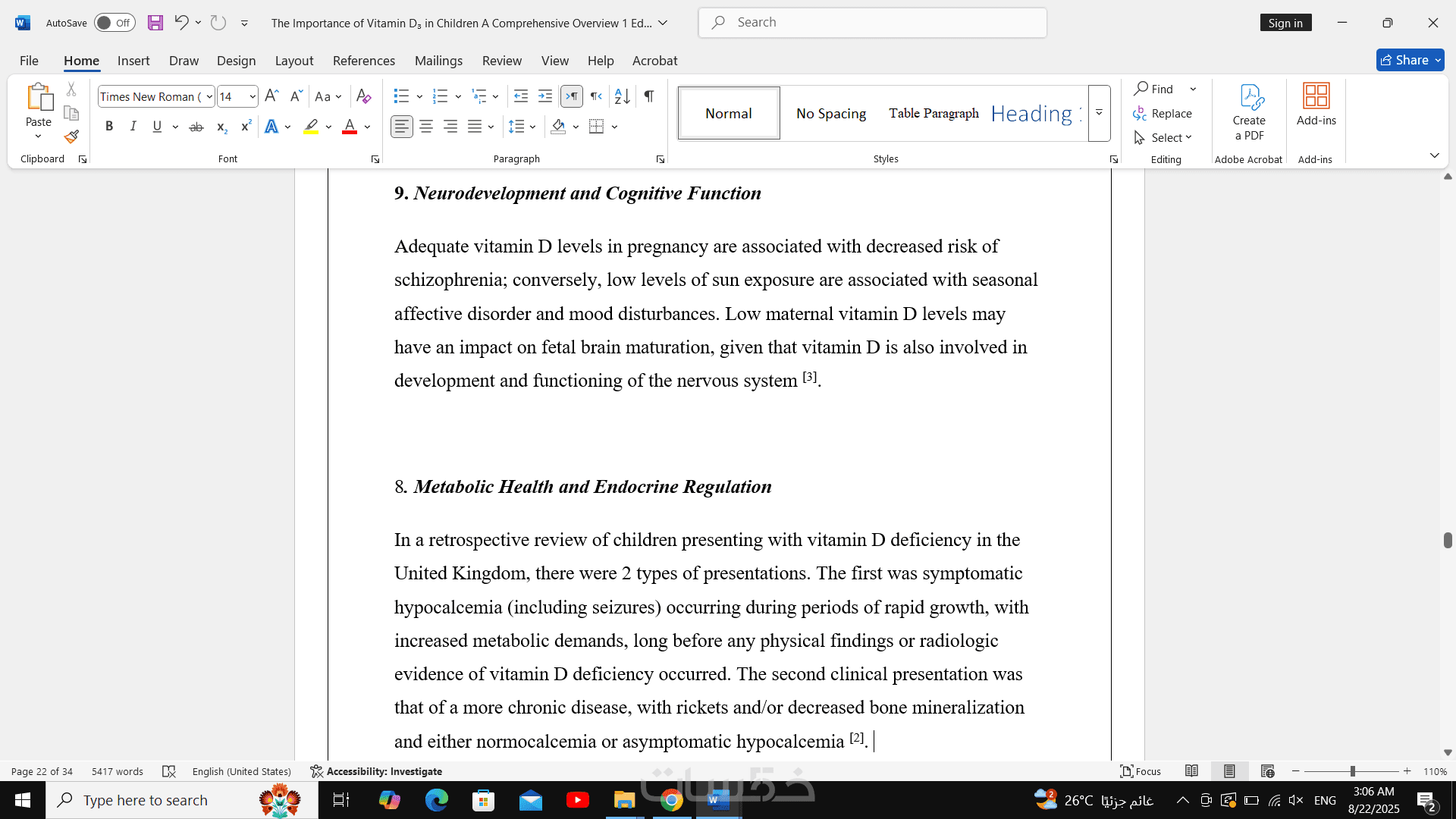Click the Replace button

(1163, 113)
